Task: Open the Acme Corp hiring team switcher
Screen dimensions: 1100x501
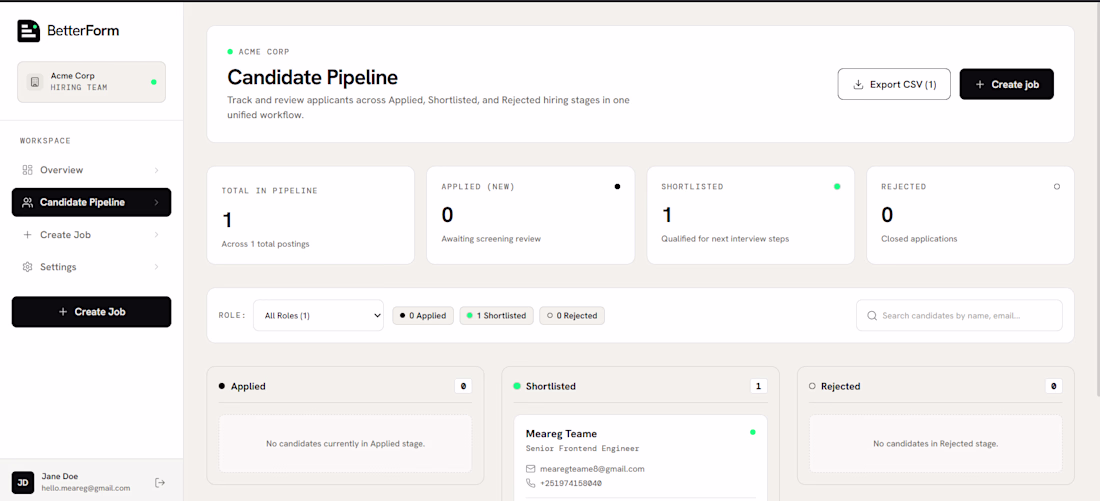Action: [x=91, y=82]
